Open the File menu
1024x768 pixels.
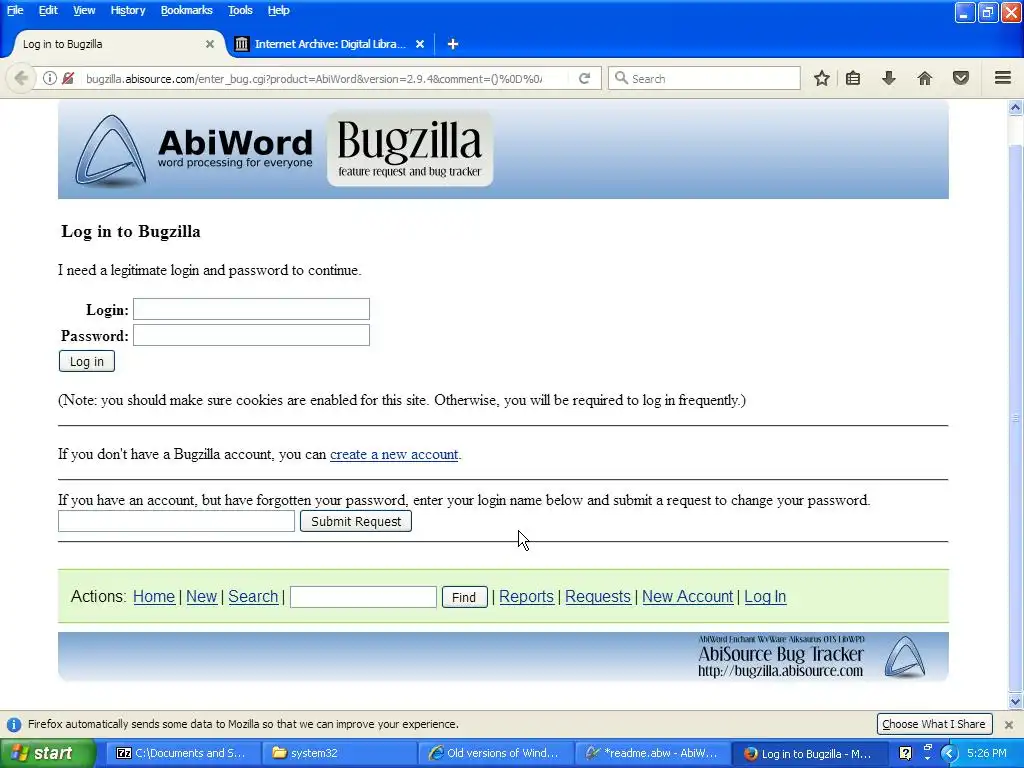coord(14,10)
